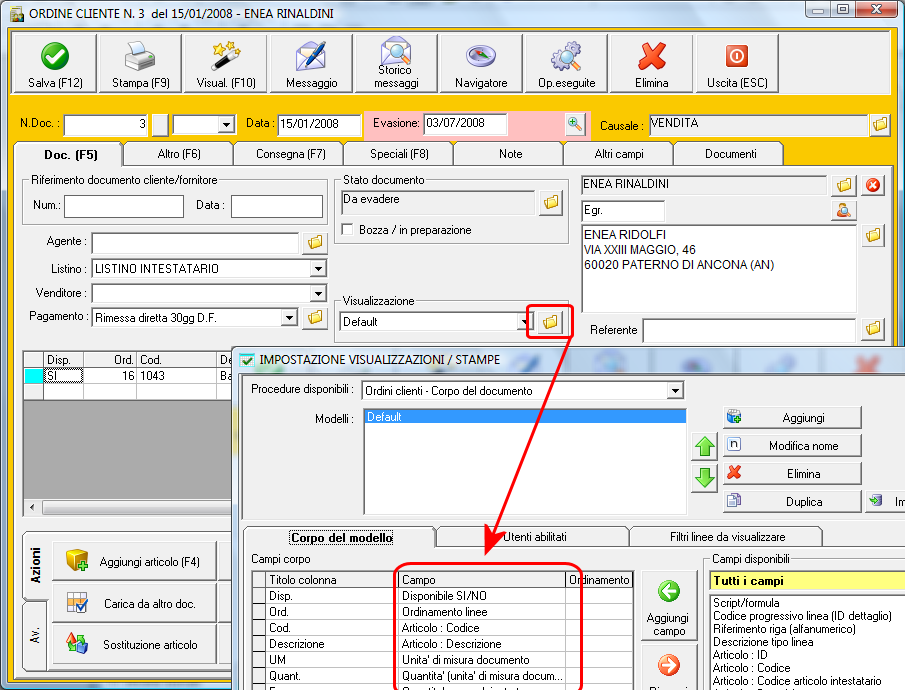Switch to Utenti abilitati tab
This screenshot has width=905, height=690.
tap(534, 537)
